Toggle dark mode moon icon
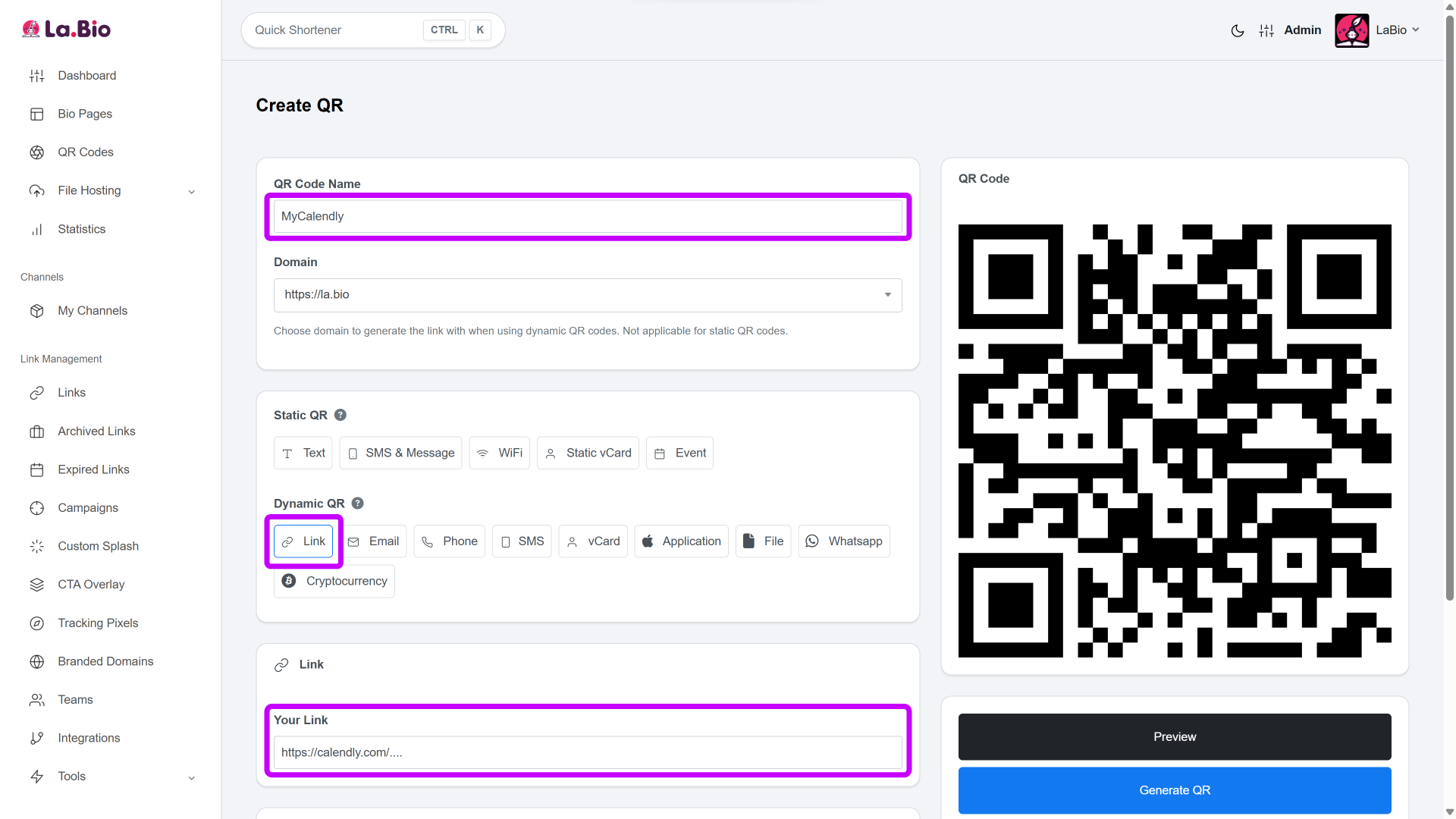Screen dimensions: 1456x819 1237,30
